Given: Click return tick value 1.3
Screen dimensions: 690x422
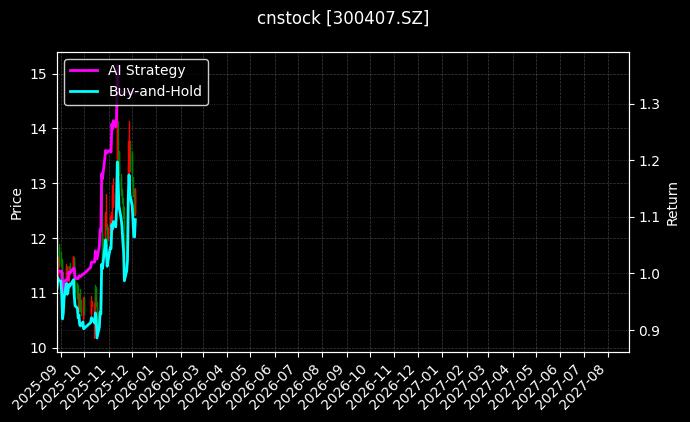Looking at the screenshot, I should (x=649, y=104).
